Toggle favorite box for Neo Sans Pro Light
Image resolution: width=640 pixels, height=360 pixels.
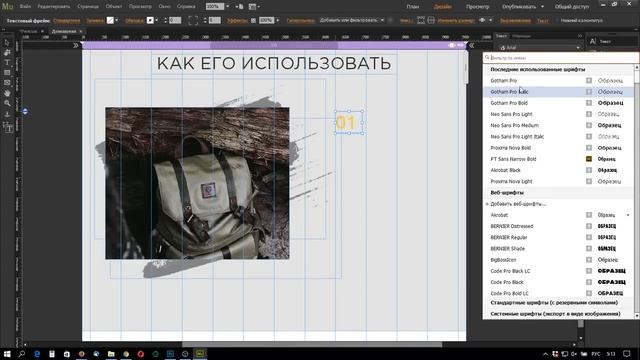589,114
